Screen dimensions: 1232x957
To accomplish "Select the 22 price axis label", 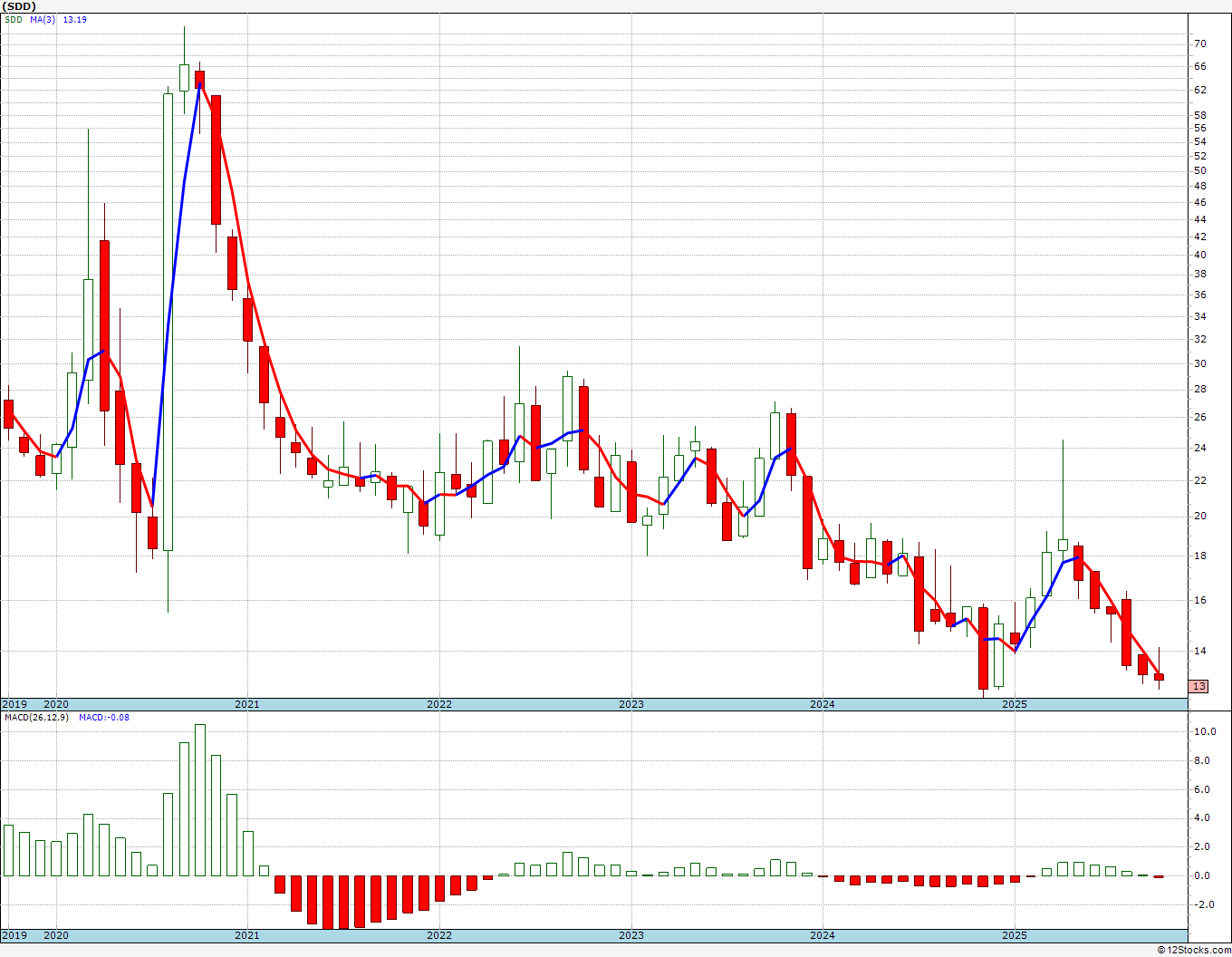I will tap(1199, 480).
